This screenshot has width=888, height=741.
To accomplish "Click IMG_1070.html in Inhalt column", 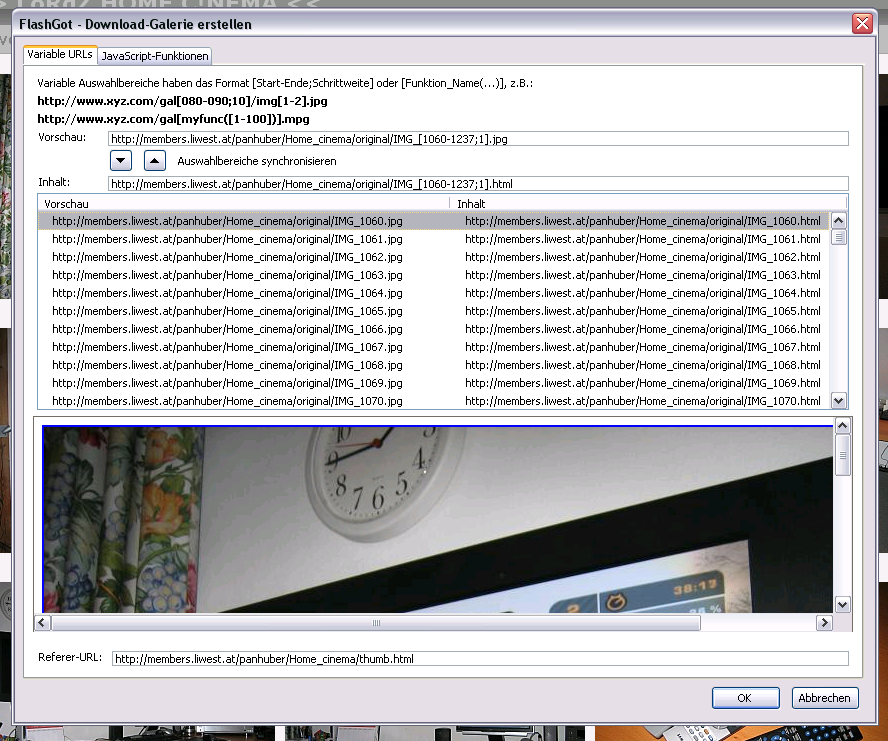I will [643, 401].
